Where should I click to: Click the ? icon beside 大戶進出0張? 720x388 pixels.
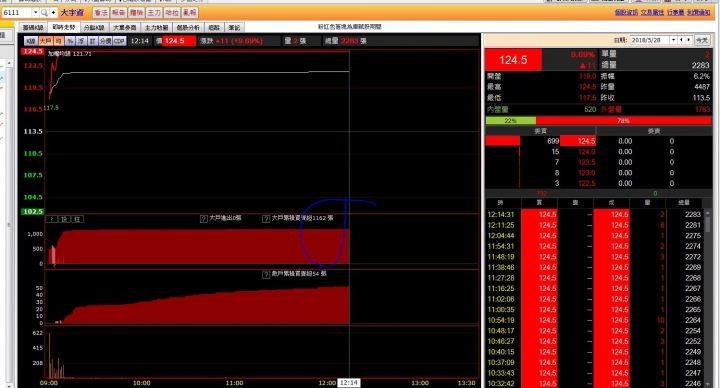click(x=204, y=219)
